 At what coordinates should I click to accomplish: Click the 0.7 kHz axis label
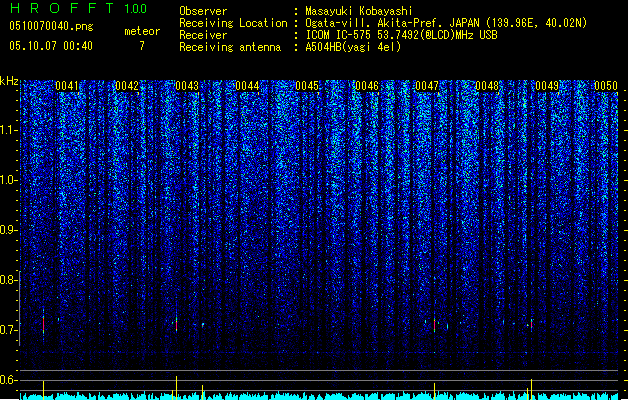coord(9,330)
